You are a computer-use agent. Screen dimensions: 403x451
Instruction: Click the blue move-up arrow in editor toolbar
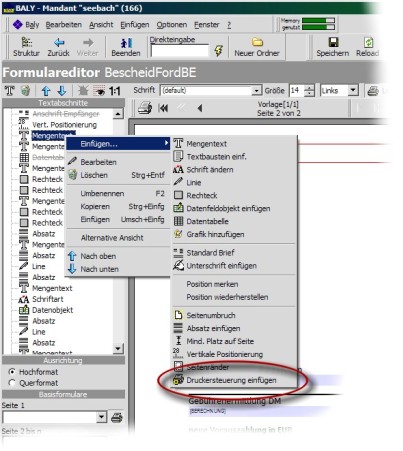point(46,91)
